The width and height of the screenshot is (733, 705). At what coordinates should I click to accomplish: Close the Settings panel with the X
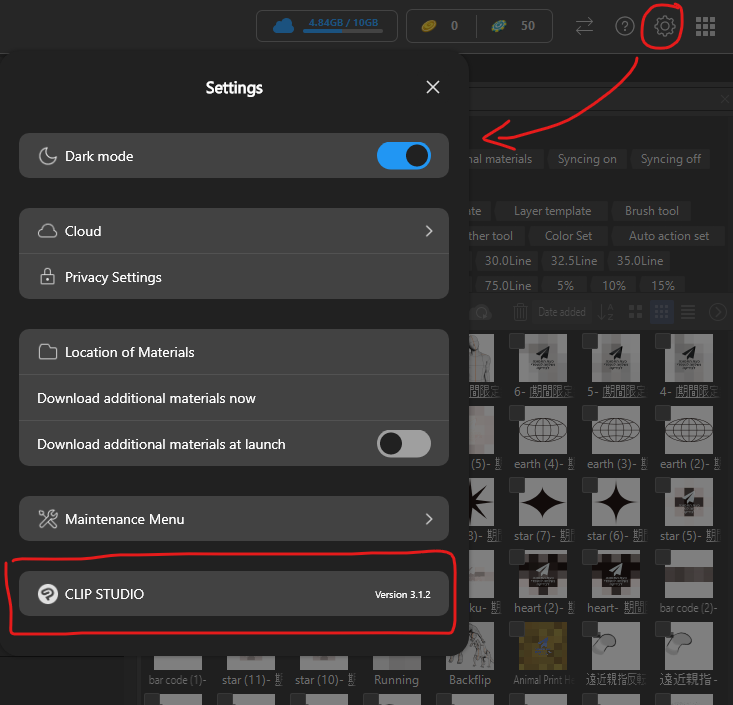(433, 87)
